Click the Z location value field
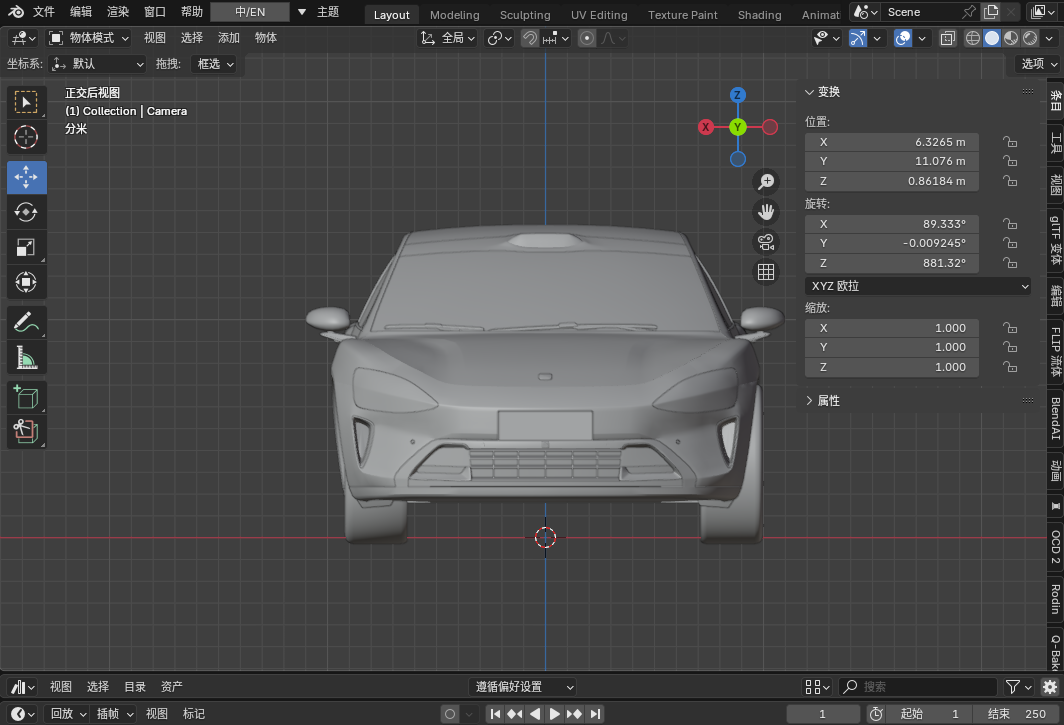1064x725 pixels. pos(891,181)
